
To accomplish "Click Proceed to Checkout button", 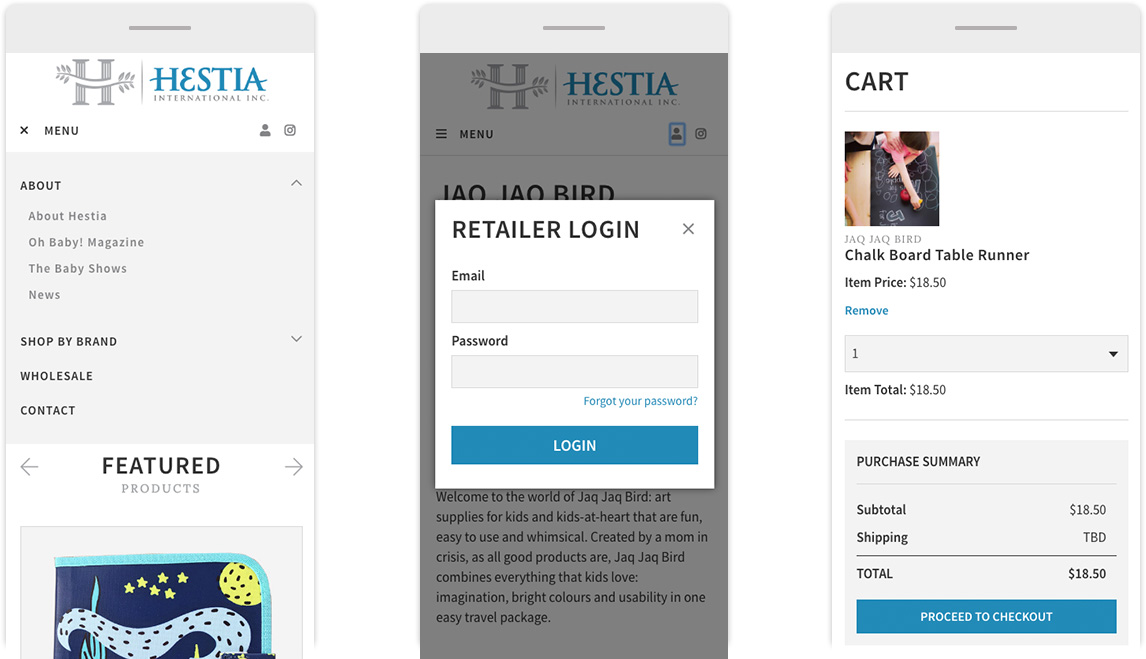I will click(x=986, y=617).
